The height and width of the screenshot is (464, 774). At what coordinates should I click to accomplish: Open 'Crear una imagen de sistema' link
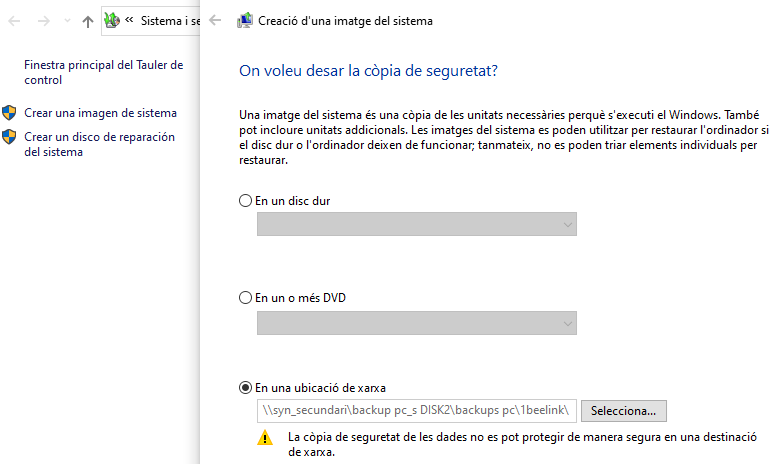100,113
